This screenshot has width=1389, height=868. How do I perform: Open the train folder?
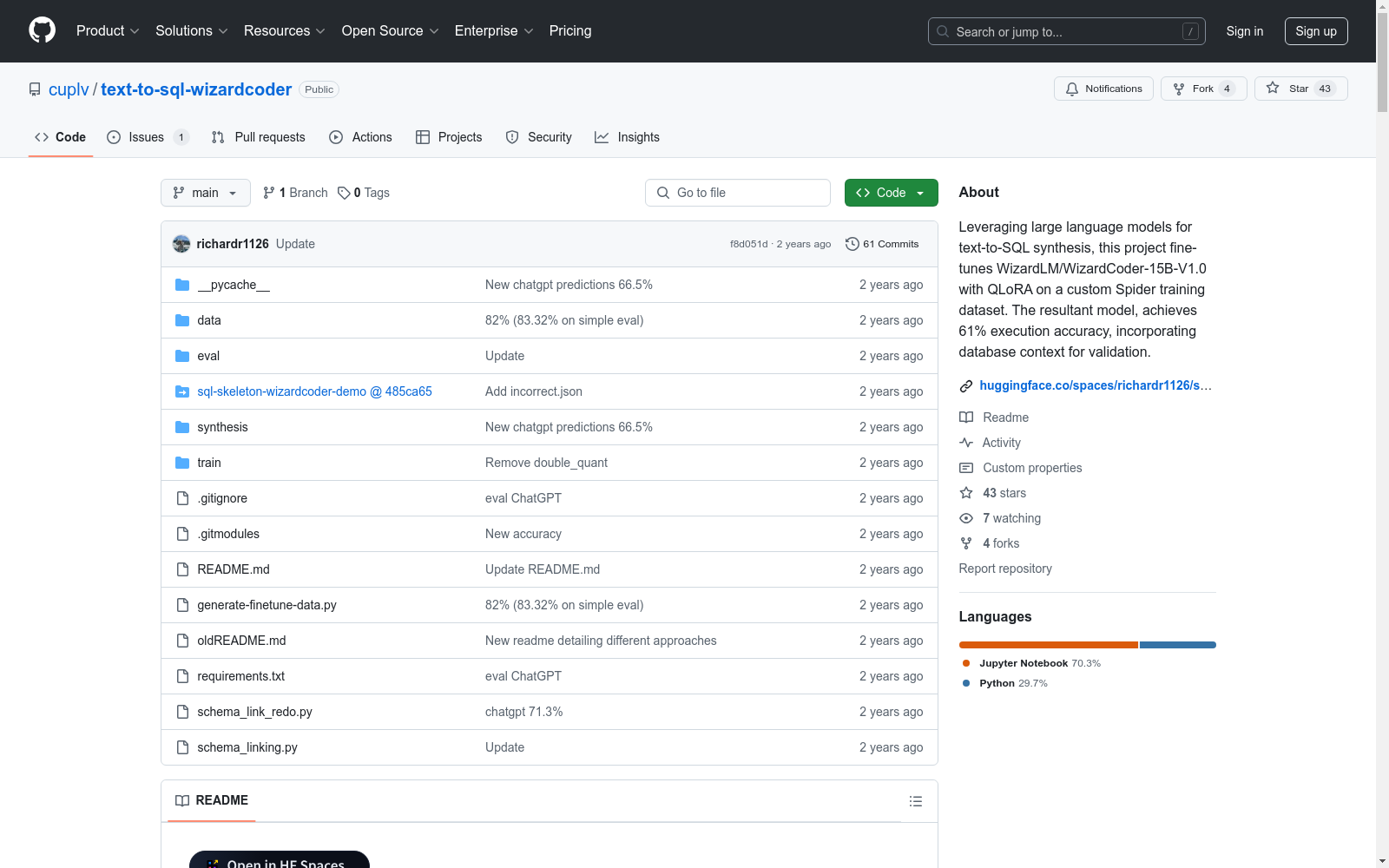(209, 463)
